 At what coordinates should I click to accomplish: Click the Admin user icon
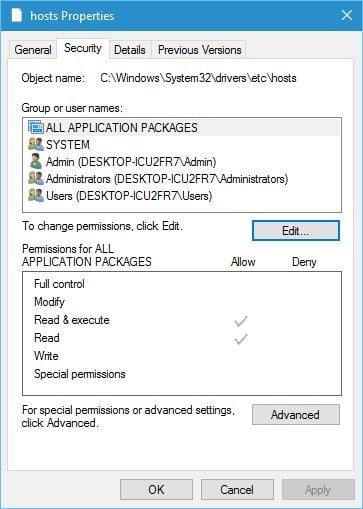36,162
